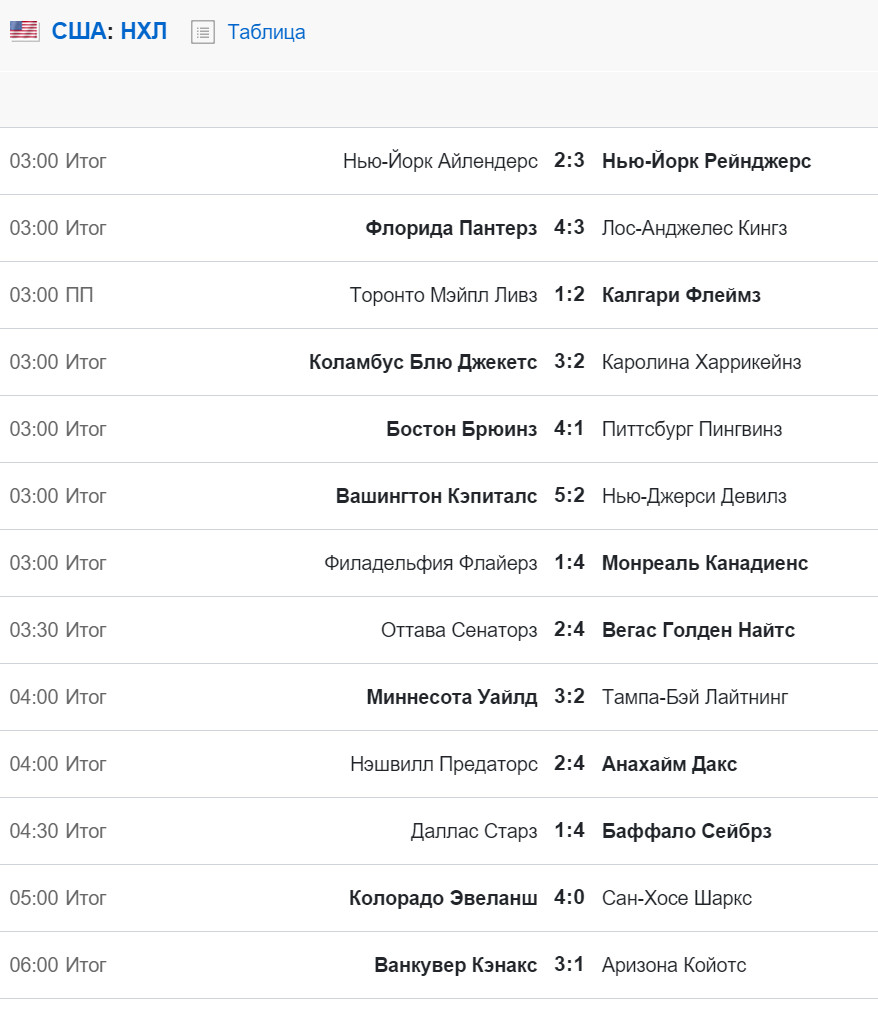This screenshot has height=1032, width=878.
Task: Open the 2:3 score of the Айлендерс–Рейнджерс game
Action: 569,160
